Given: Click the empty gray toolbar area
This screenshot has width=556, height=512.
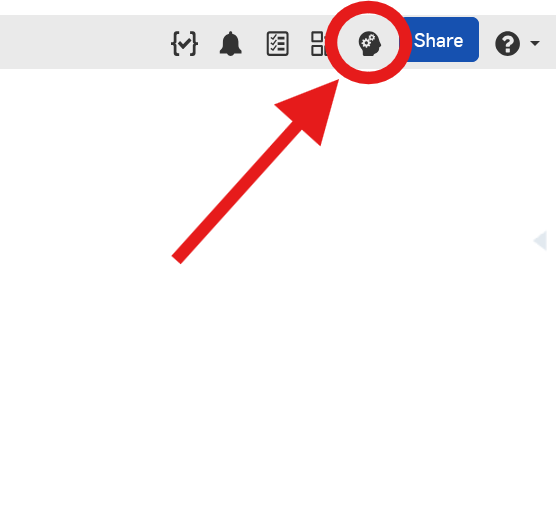Looking at the screenshot, I should tap(82, 42).
